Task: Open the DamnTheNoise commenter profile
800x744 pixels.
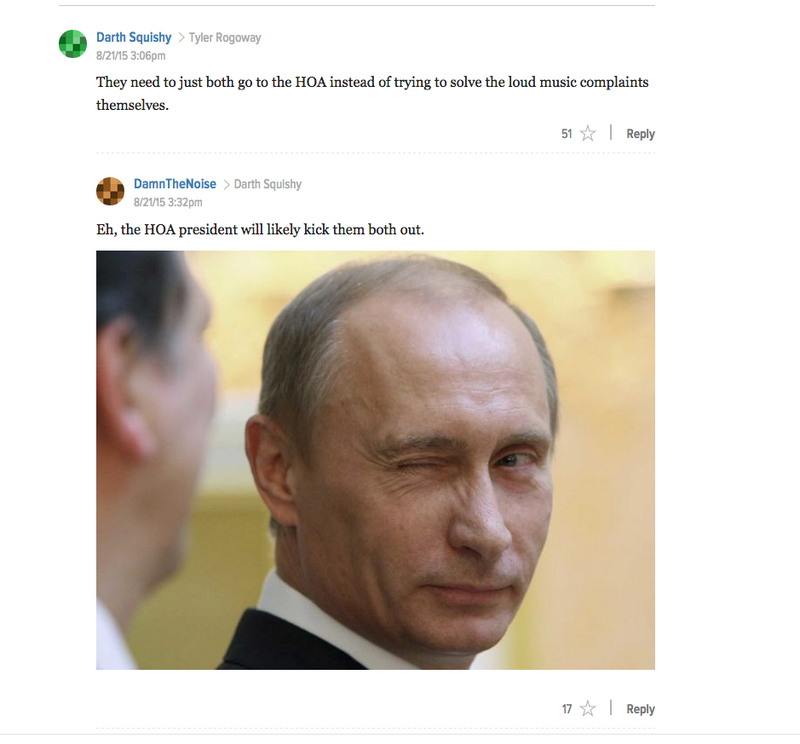Action: coord(175,184)
